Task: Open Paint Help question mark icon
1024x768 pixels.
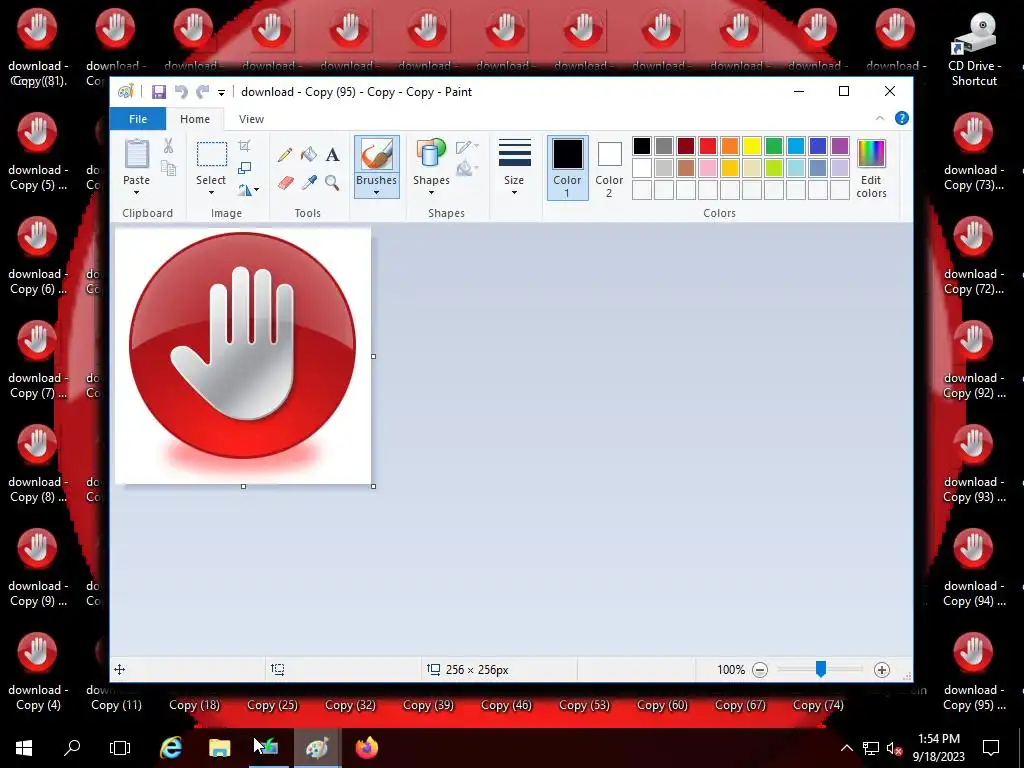Action: (x=902, y=118)
